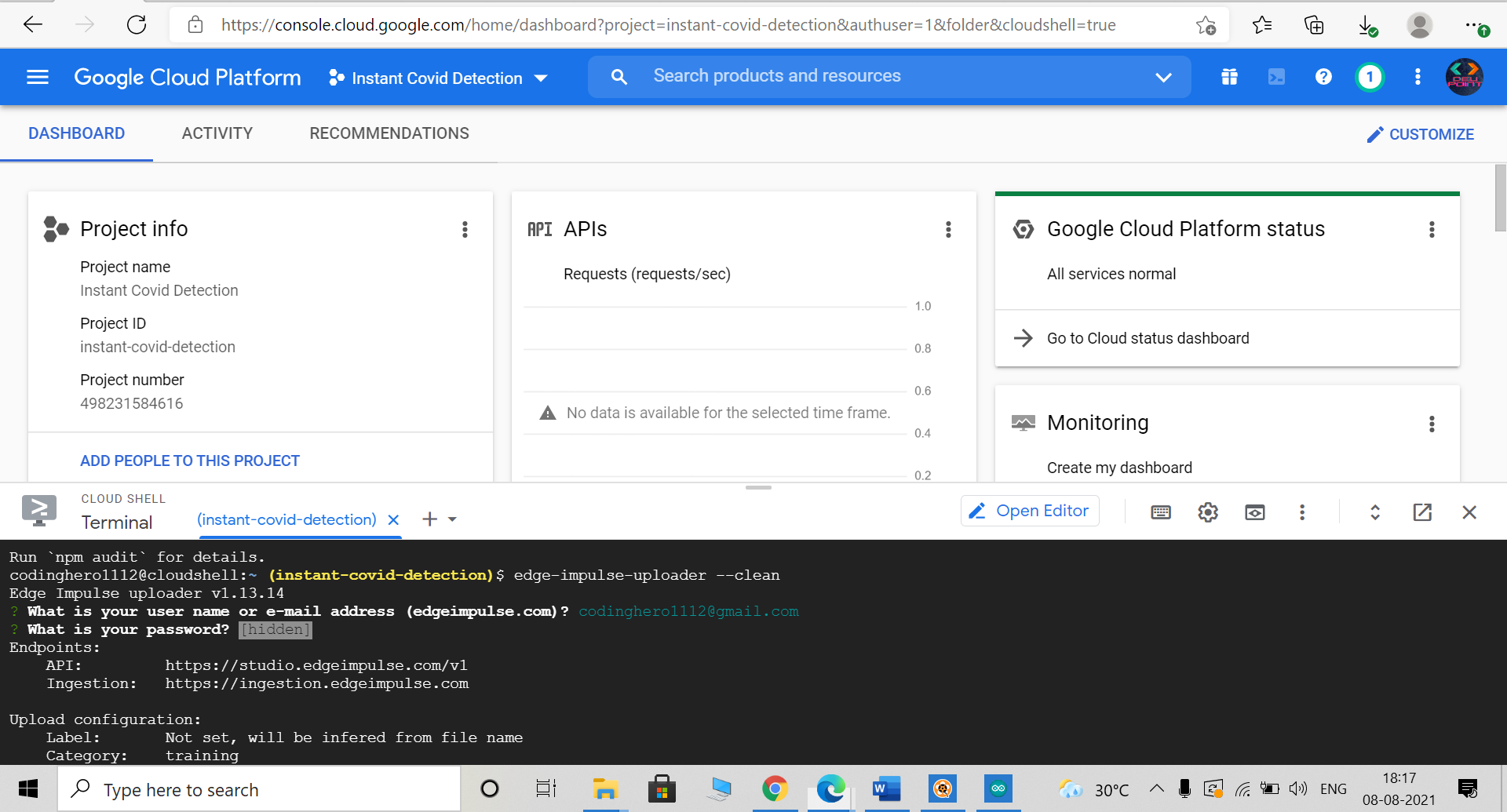This screenshot has width=1507, height=812.
Task: Open browser downloads icon
Action: pos(1367,26)
